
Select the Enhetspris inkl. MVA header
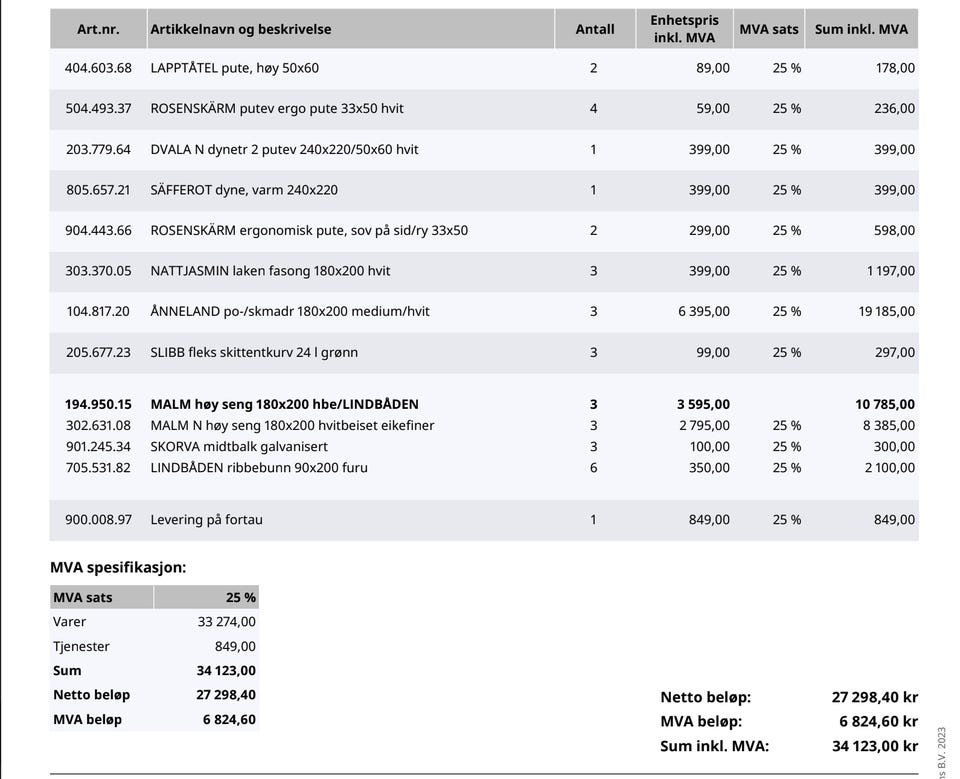tap(684, 29)
